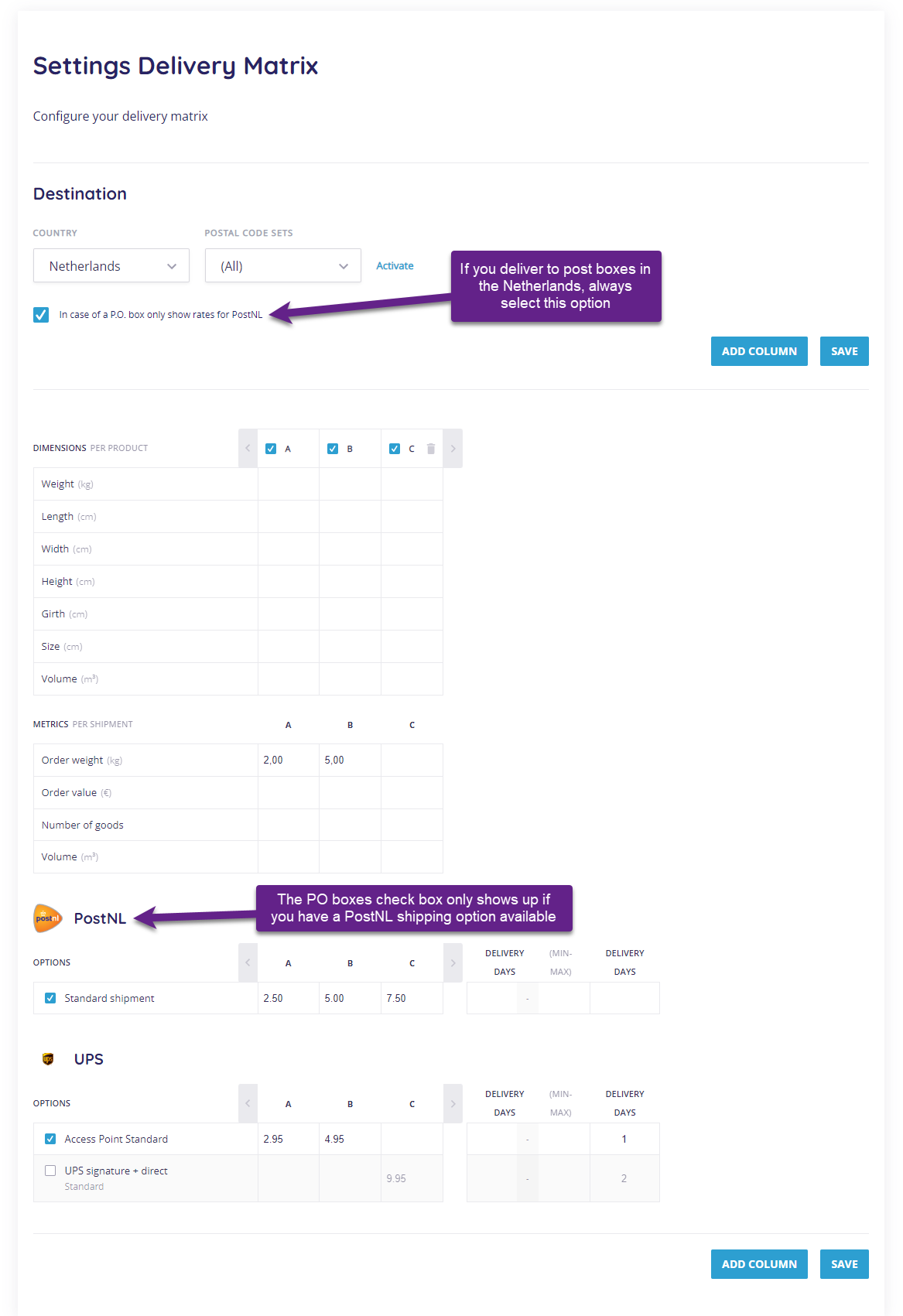
Task: Disable PostNL Standard shipment option
Action: (x=50, y=998)
